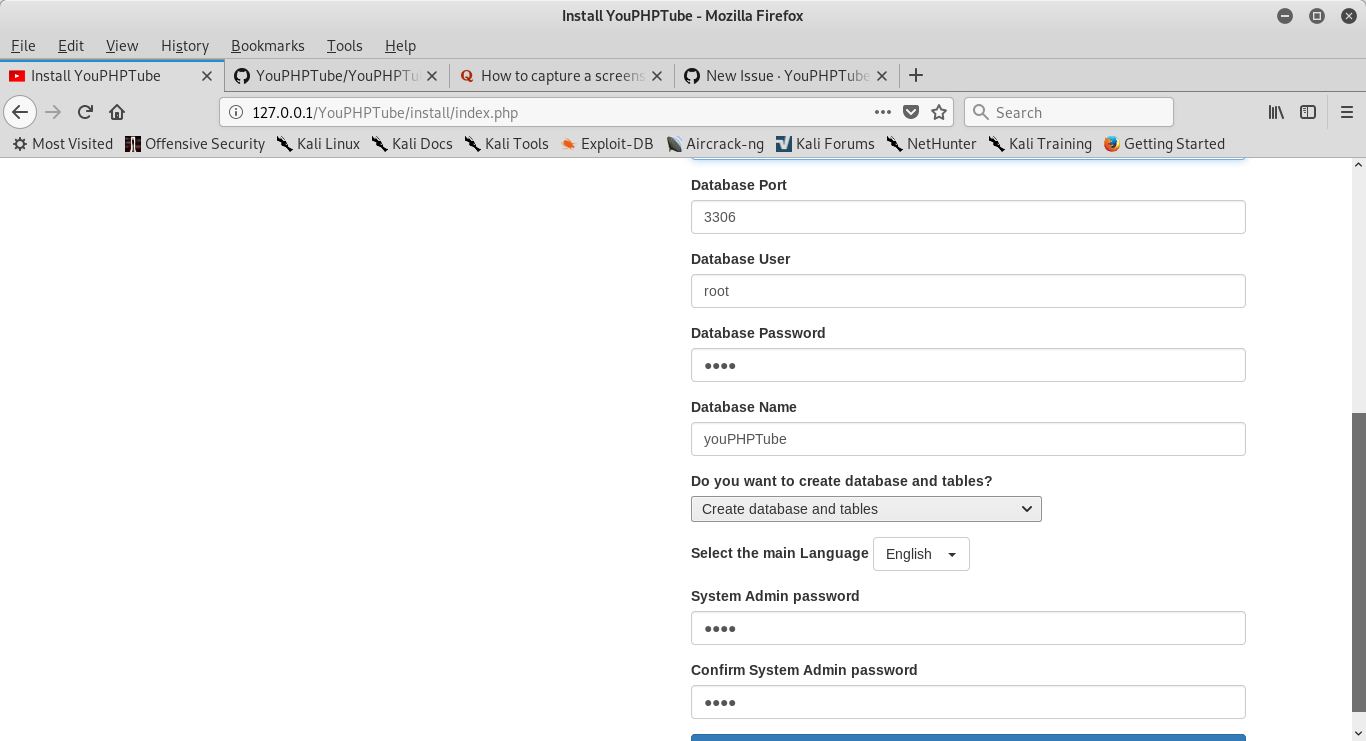Reload the current page
Screen dimensions: 1366x741
pos(85,112)
